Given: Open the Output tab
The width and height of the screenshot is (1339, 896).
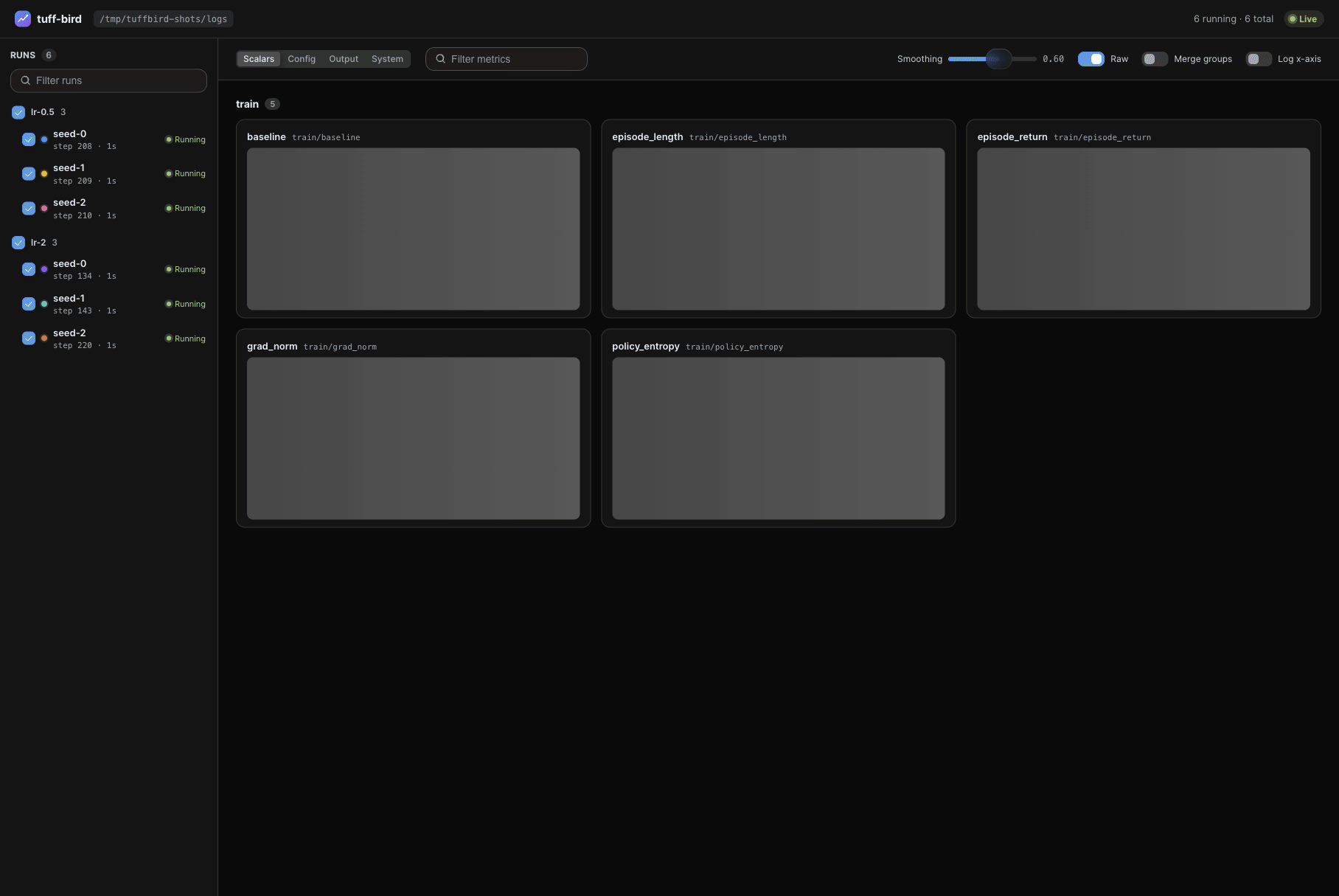Looking at the screenshot, I should (x=344, y=59).
